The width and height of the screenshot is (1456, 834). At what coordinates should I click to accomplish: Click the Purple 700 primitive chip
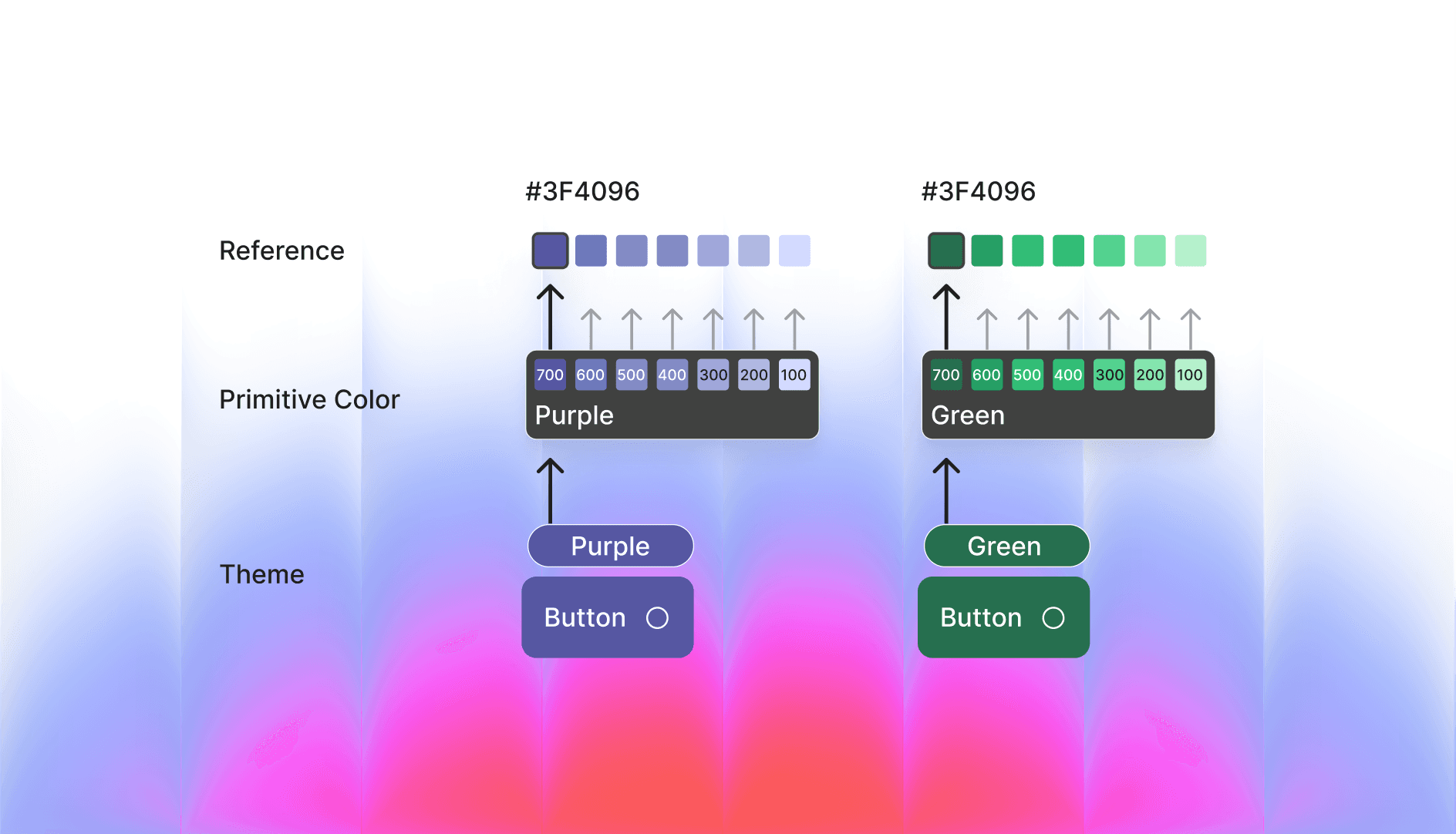[550, 375]
